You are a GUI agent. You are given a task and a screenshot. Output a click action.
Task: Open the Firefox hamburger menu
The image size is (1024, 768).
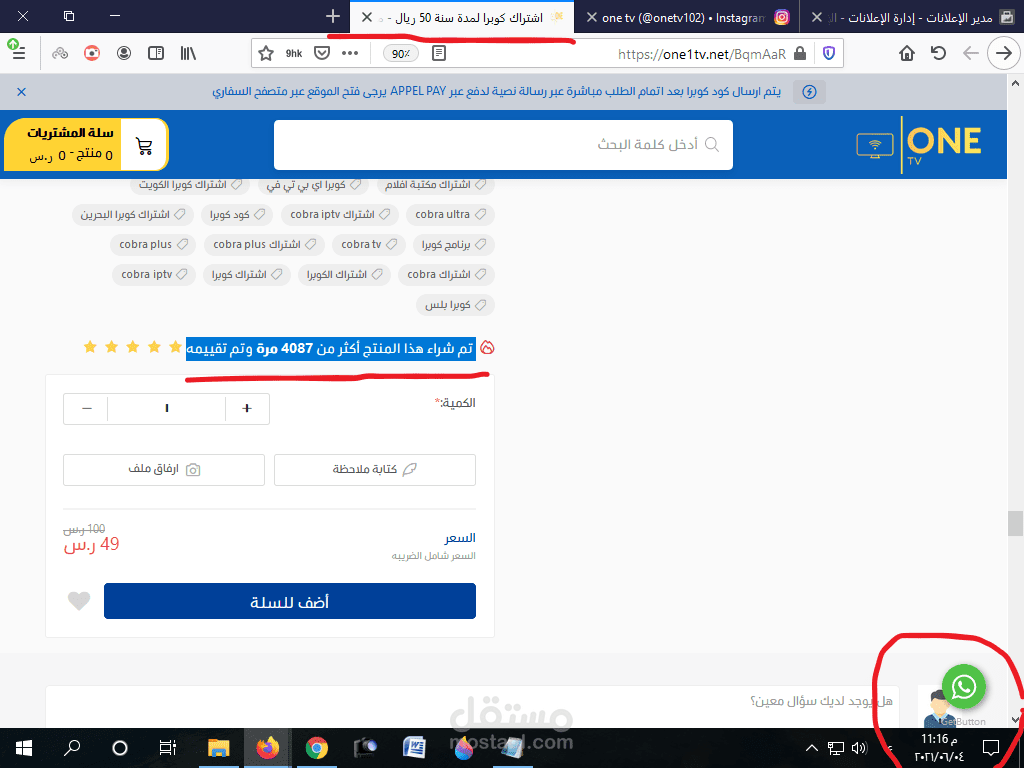[x=18, y=52]
